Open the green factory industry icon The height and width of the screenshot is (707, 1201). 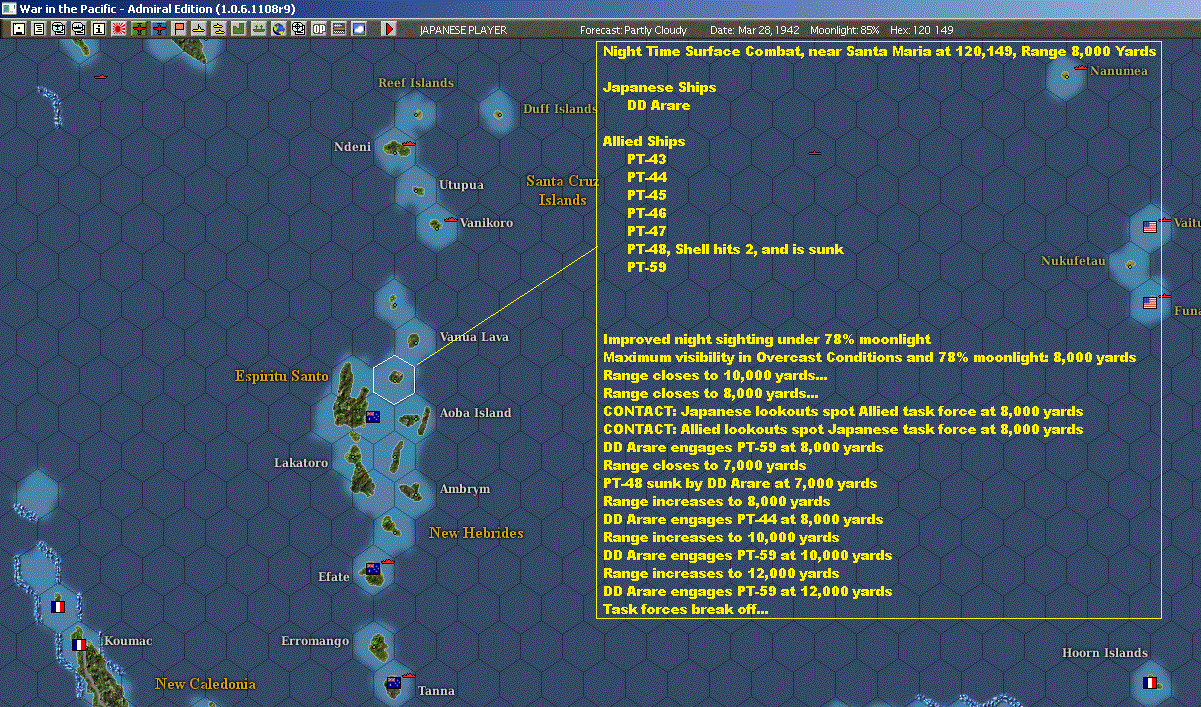pyautogui.click(x=239, y=30)
